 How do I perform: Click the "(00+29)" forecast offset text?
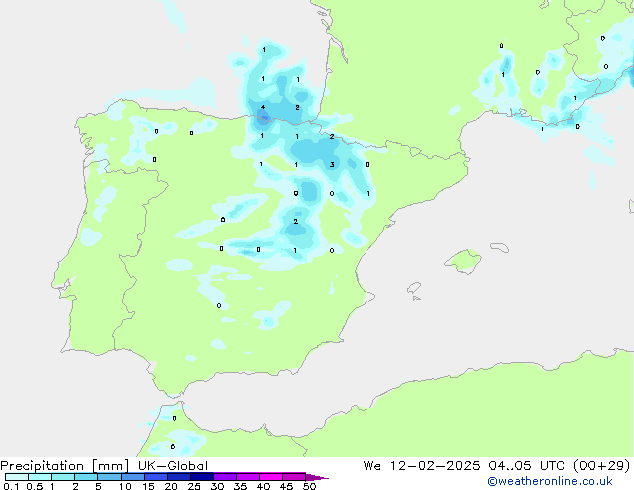(x=602, y=466)
